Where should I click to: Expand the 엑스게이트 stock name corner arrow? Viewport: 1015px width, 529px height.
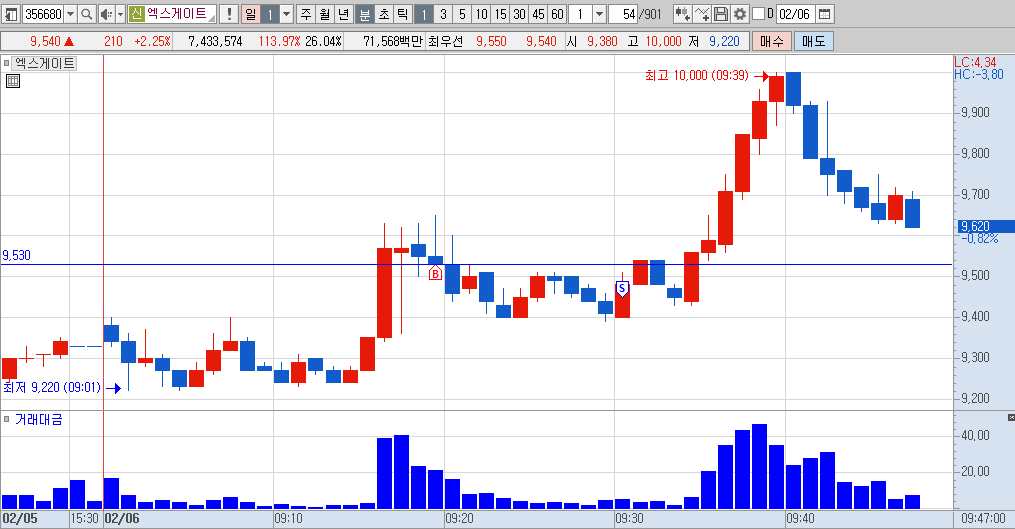pos(212,18)
